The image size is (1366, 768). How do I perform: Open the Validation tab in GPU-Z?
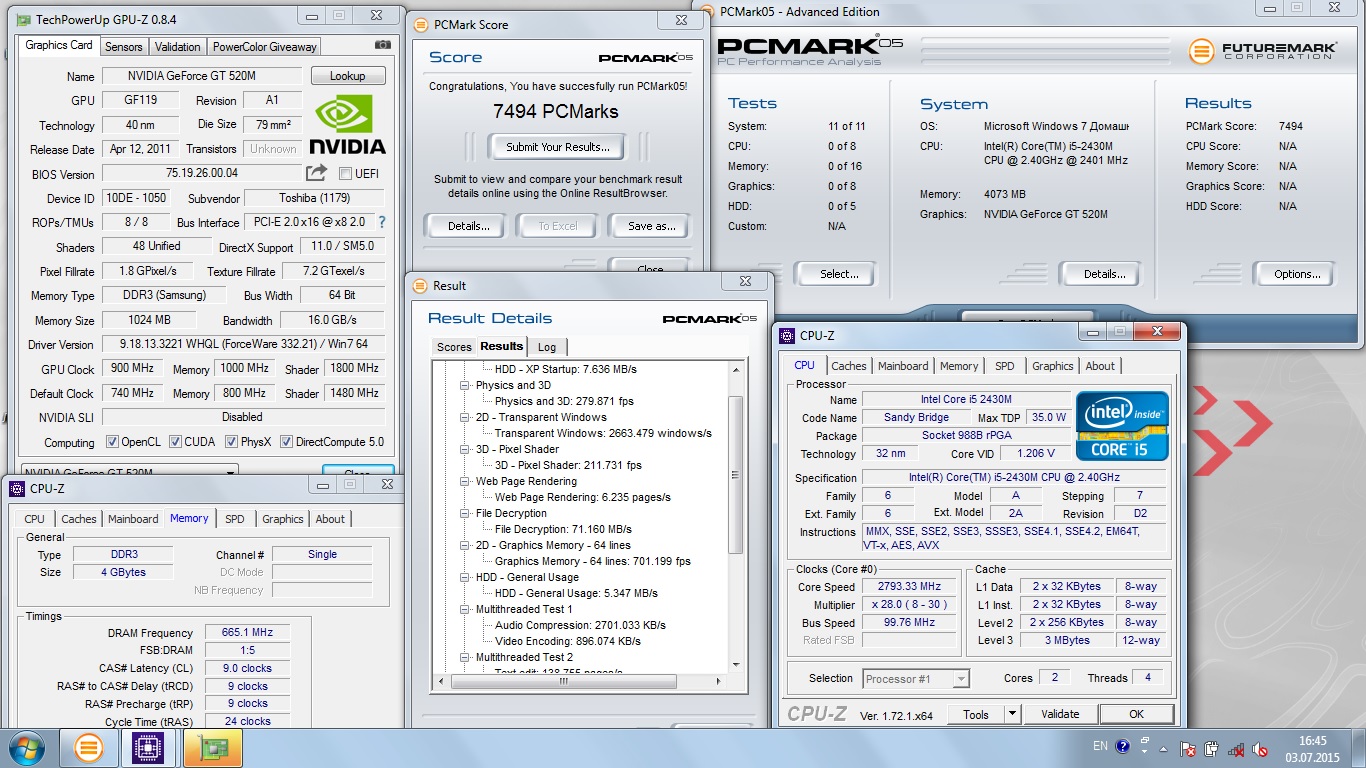point(177,46)
